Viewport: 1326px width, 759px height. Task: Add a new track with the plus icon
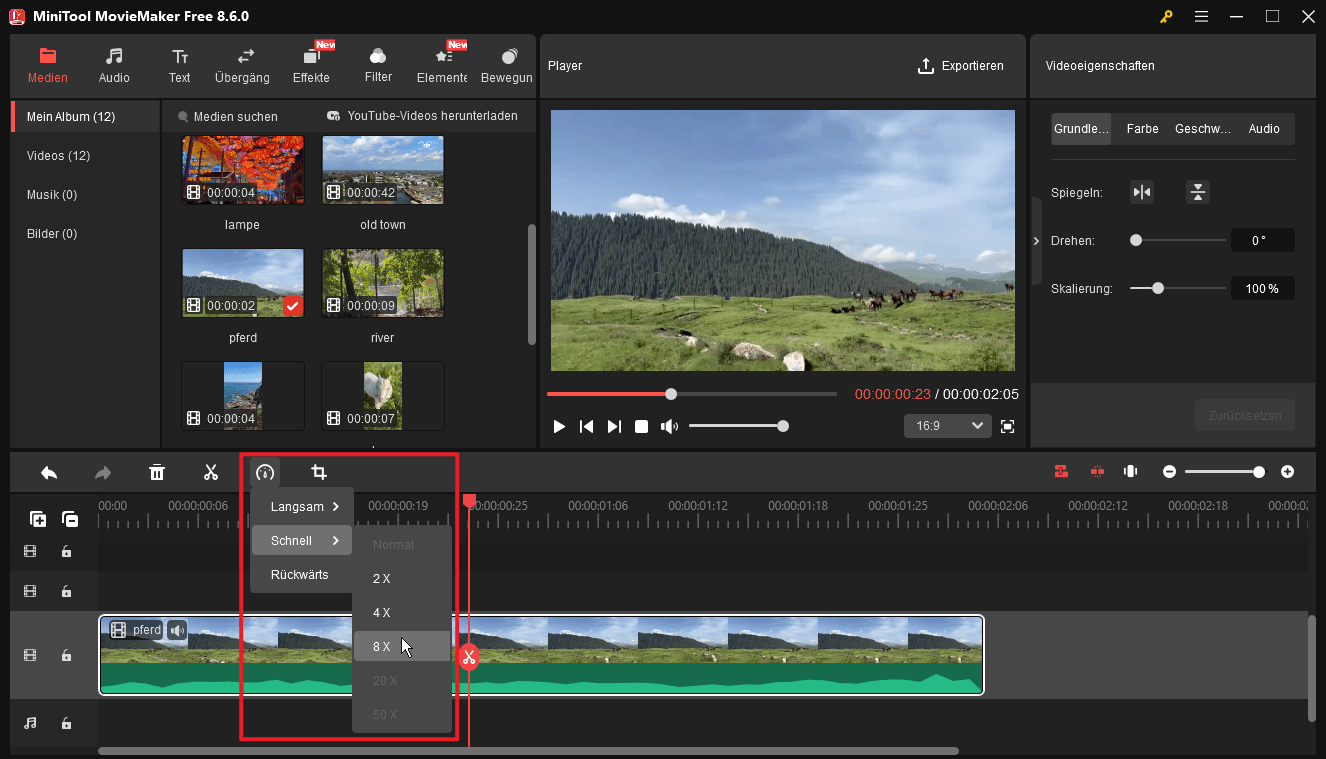38,519
